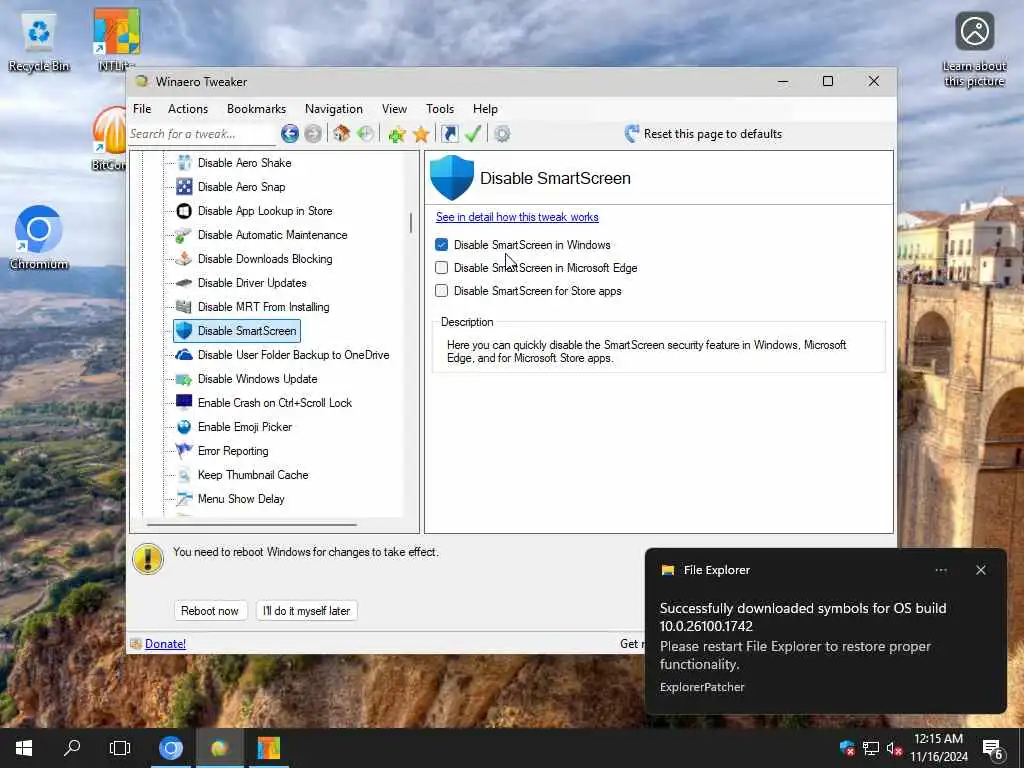Click the Disable App Lookup in Store icon
Image resolution: width=1024 pixels, height=768 pixels.
[184, 211]
